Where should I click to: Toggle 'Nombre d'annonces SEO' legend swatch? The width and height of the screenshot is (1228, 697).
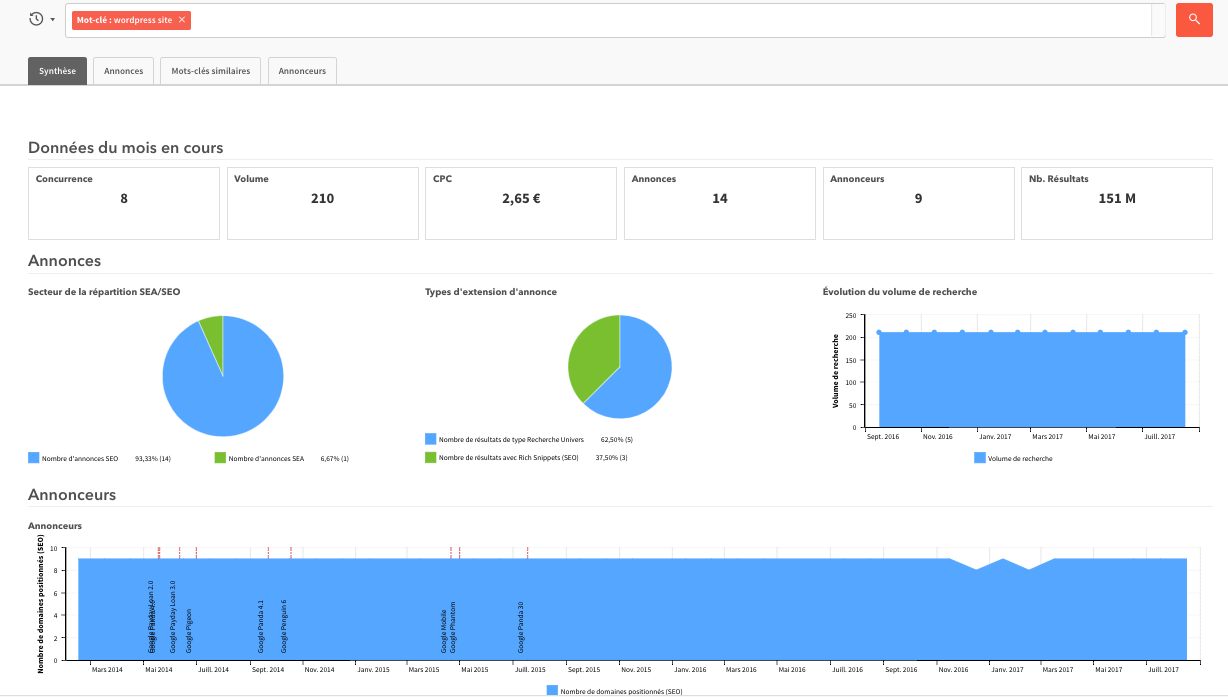tap(34, 458)
